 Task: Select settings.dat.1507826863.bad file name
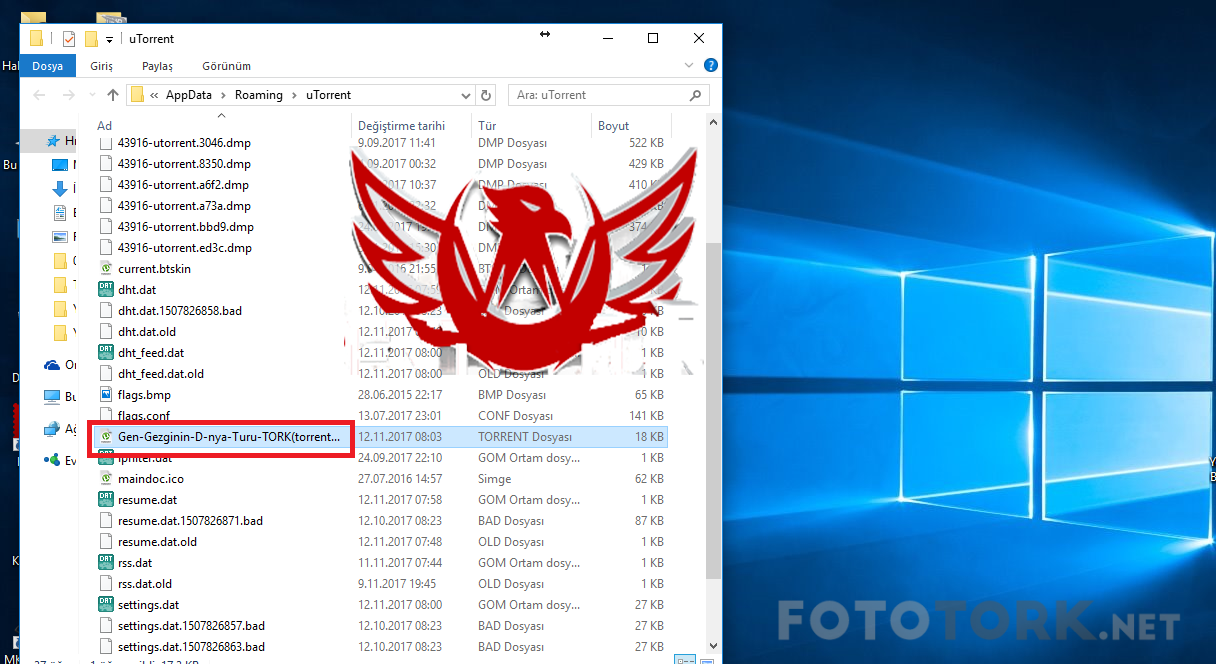(x=191, y=646)
